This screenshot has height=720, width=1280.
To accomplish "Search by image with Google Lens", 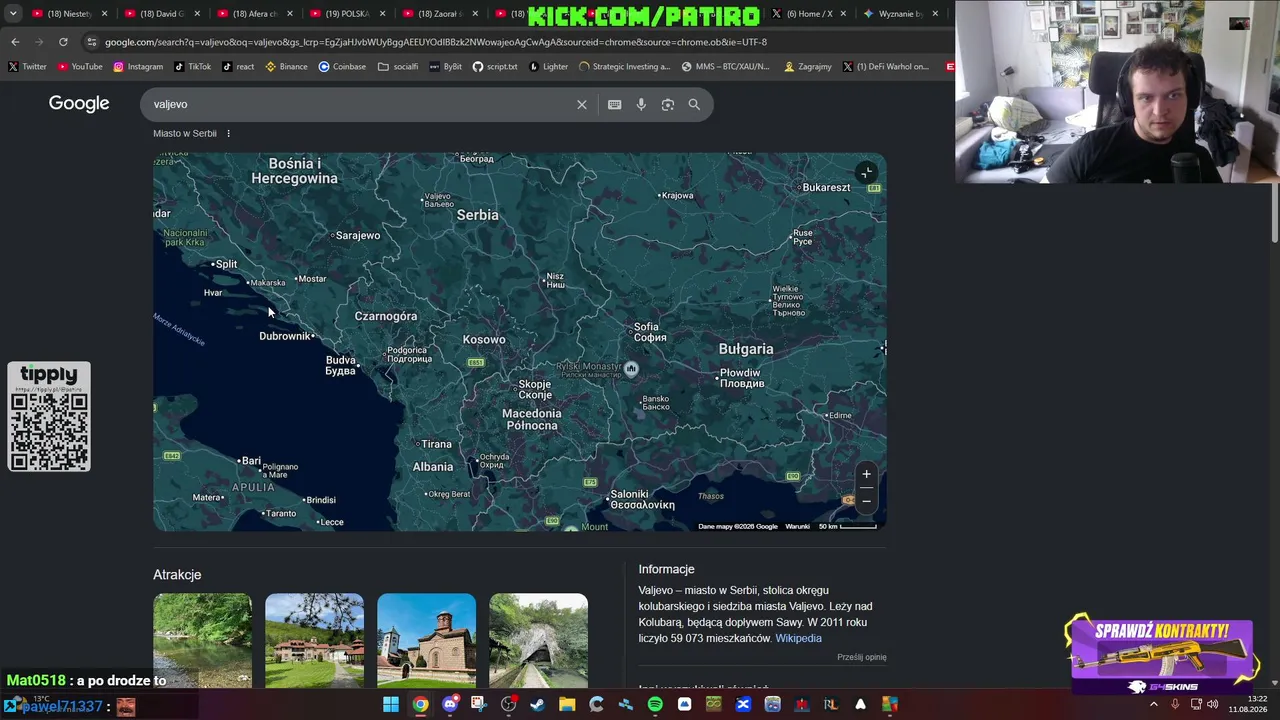I will 668,104.
